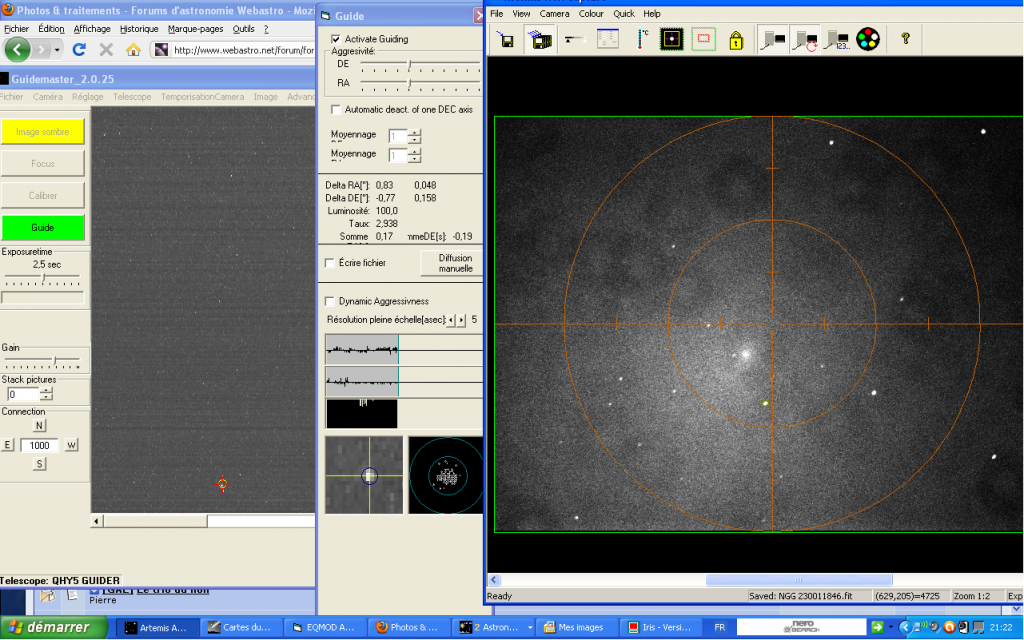Check the Écrire fichier checkbox

click(330, 263)
